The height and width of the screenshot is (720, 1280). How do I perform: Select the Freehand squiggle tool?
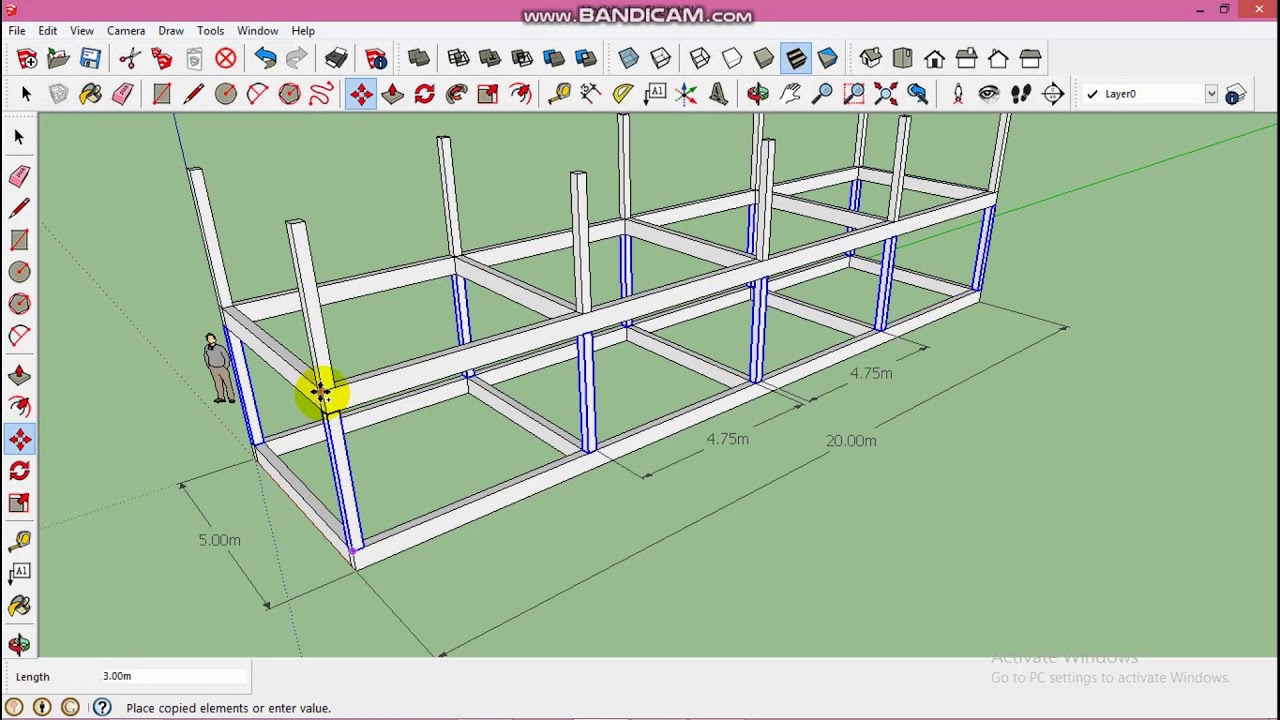click(x=321, y=94)
